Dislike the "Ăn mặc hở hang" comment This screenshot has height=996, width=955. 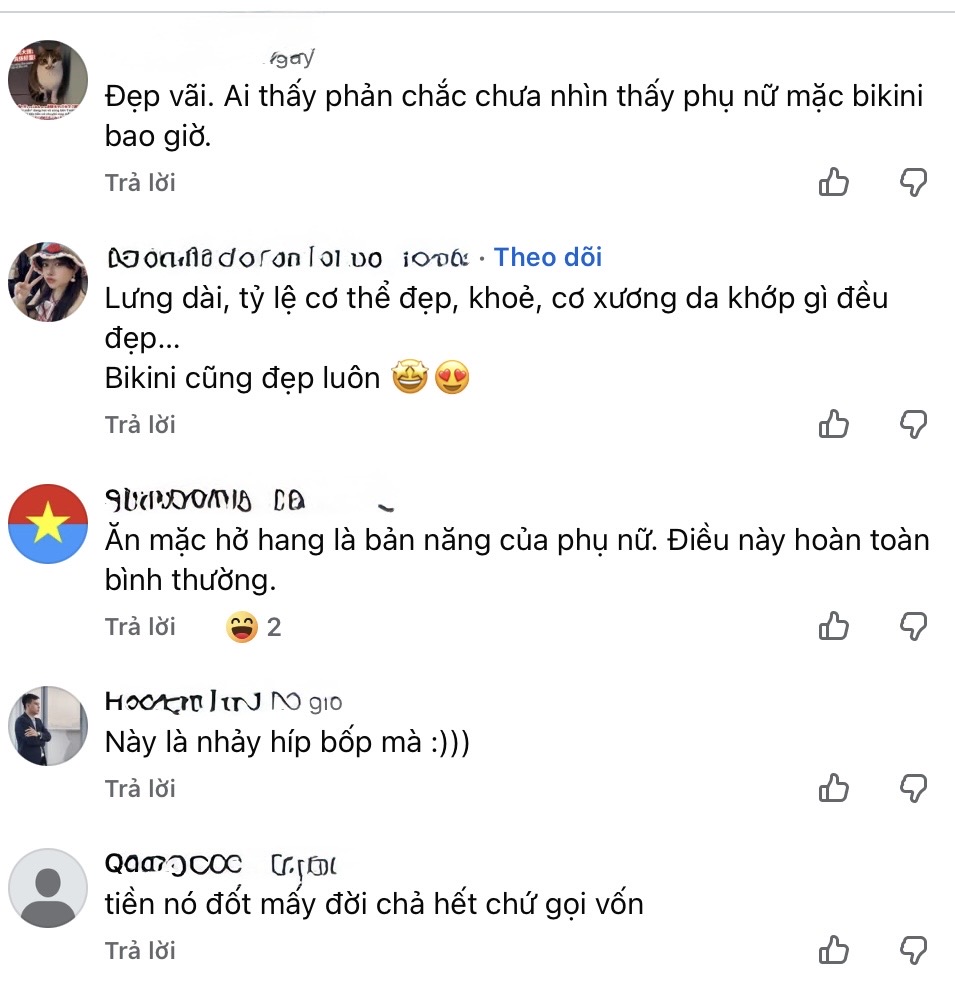[x=914, y=626]
